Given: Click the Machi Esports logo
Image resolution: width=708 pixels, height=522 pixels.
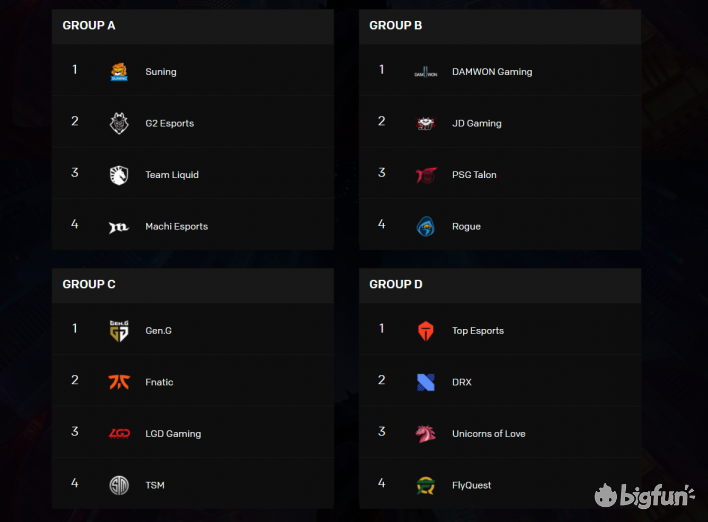Looking at the screenshot, I should tap(119, 227).
